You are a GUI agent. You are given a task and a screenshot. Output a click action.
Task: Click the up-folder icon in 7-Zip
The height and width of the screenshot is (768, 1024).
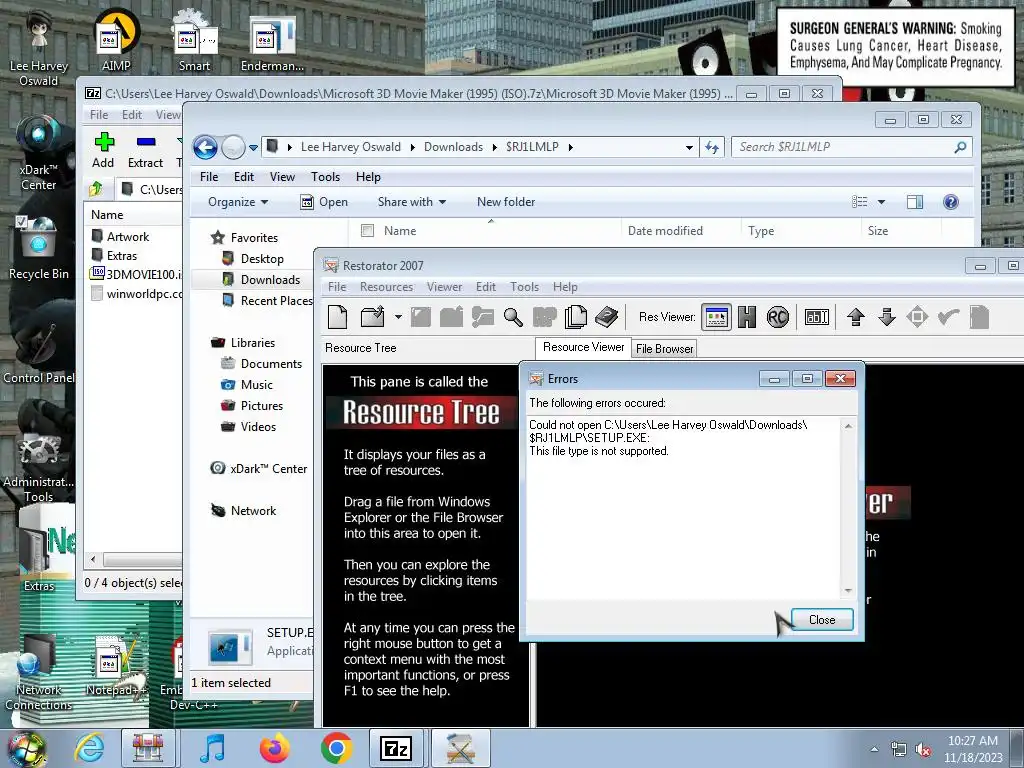tap(96, 189)
